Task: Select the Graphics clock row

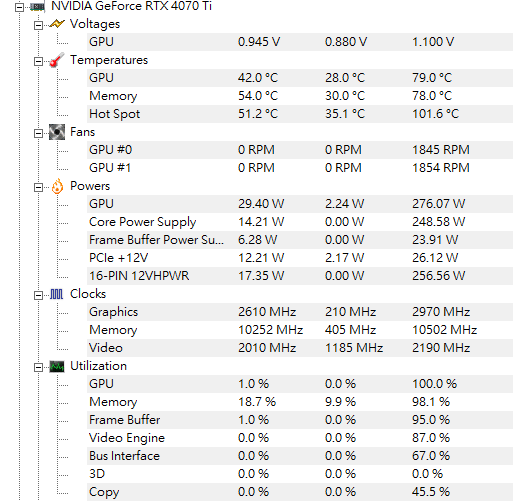Action: pos(300,312)
